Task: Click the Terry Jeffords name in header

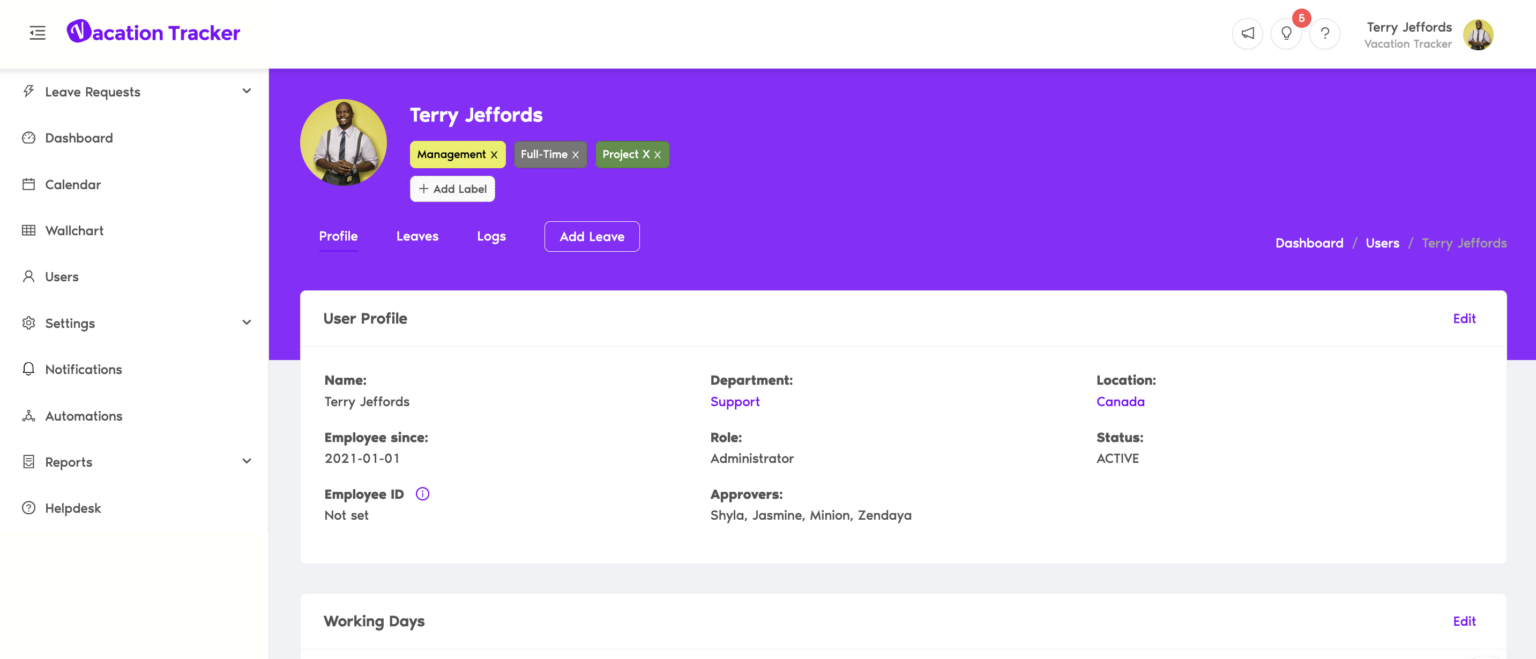Action: click(x=476, y=115)
